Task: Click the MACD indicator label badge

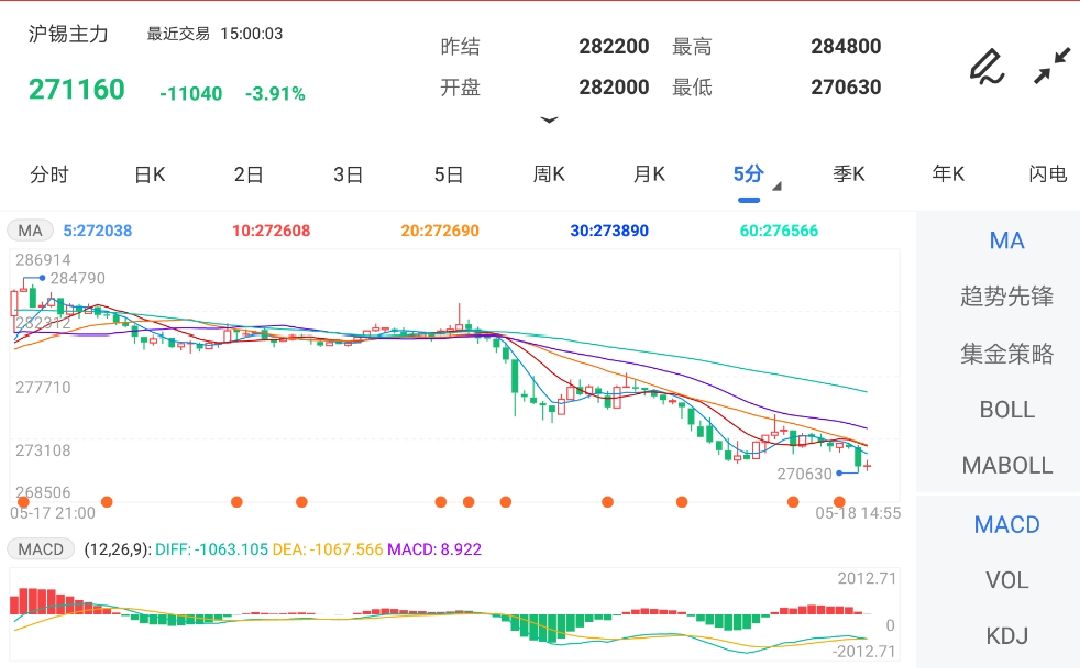Action: click(41, 549)
